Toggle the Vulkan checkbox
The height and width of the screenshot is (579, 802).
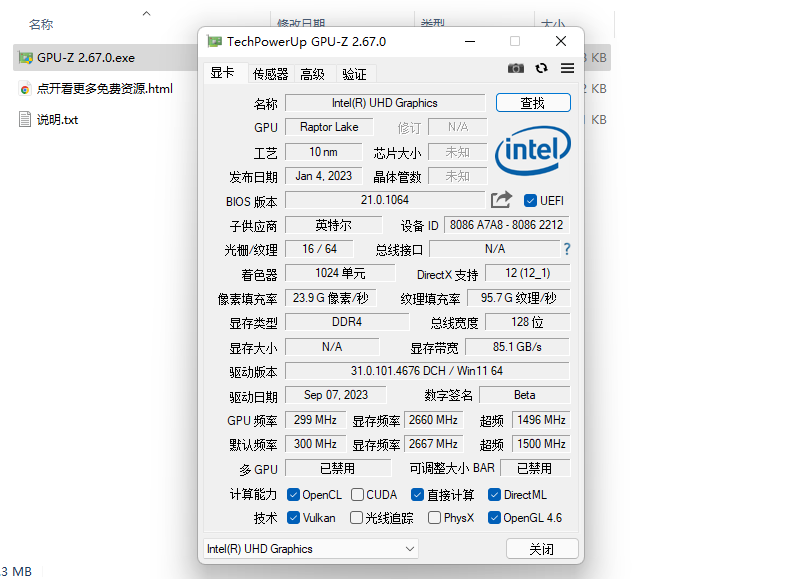(x=293, y=518)
